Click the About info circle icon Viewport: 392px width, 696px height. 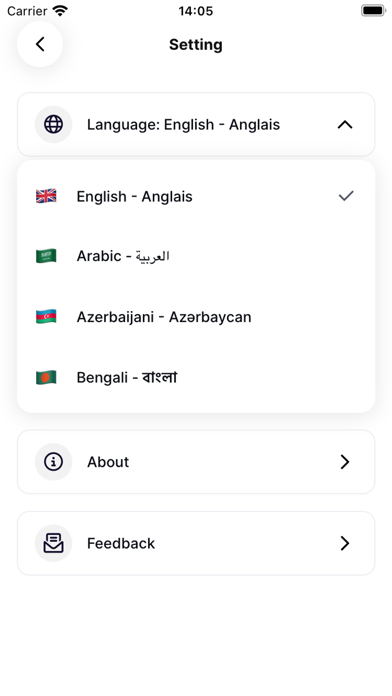(x=53, y=462)
